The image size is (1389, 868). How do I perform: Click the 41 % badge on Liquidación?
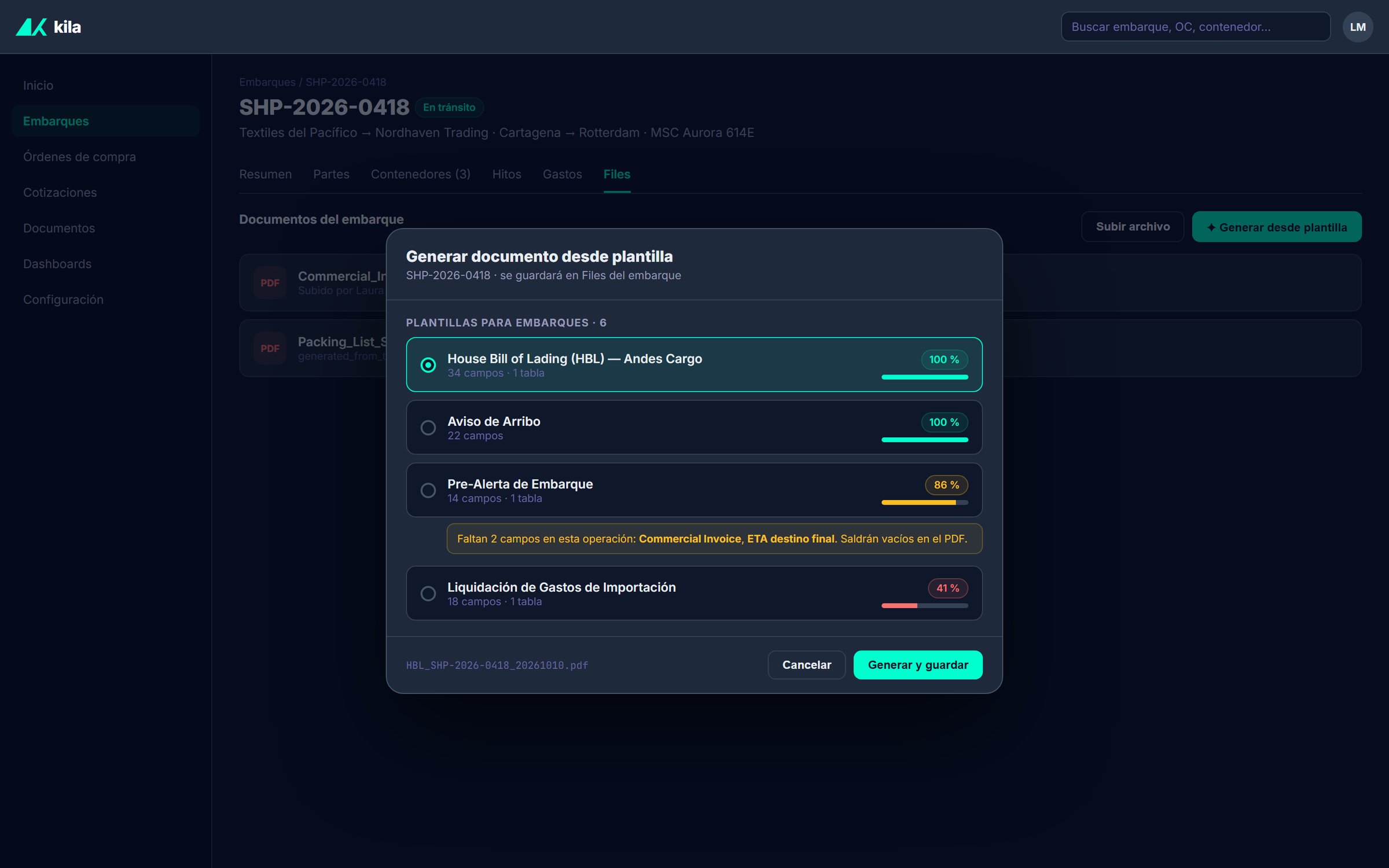coord(948,588)
